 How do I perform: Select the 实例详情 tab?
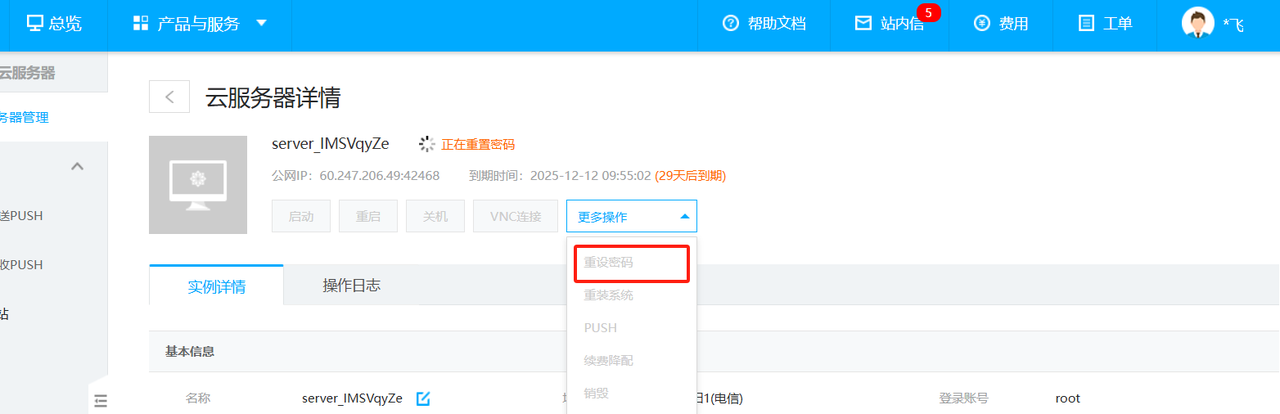click(x=216, y=287)
